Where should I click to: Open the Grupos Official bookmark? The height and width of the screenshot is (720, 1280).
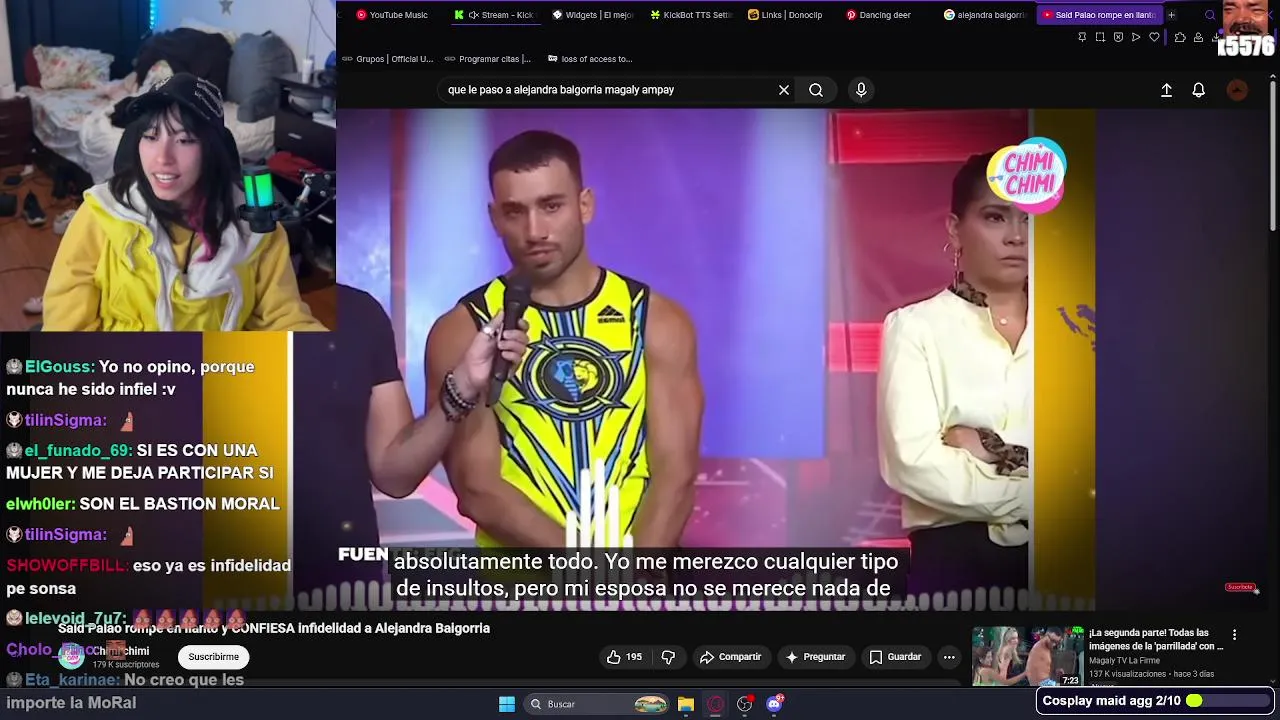[x=387, y=59]
